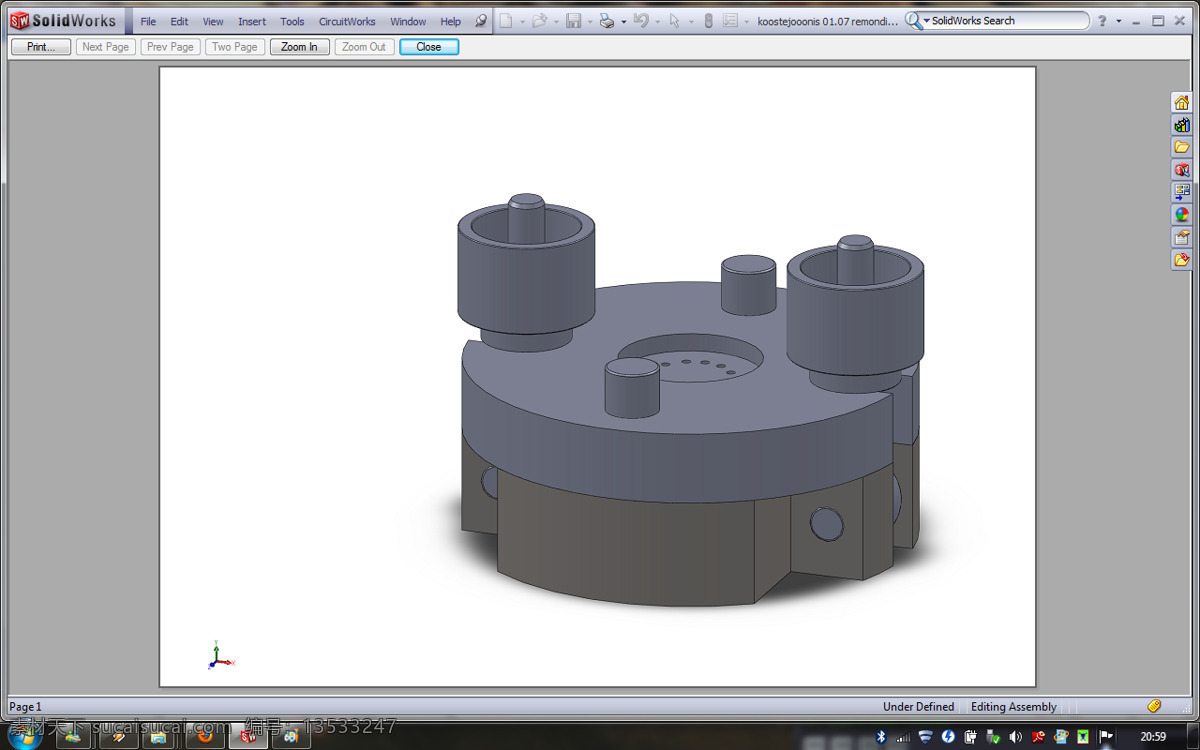Open the SolidWorks Search pane tab

click(x=1182, y=170)
